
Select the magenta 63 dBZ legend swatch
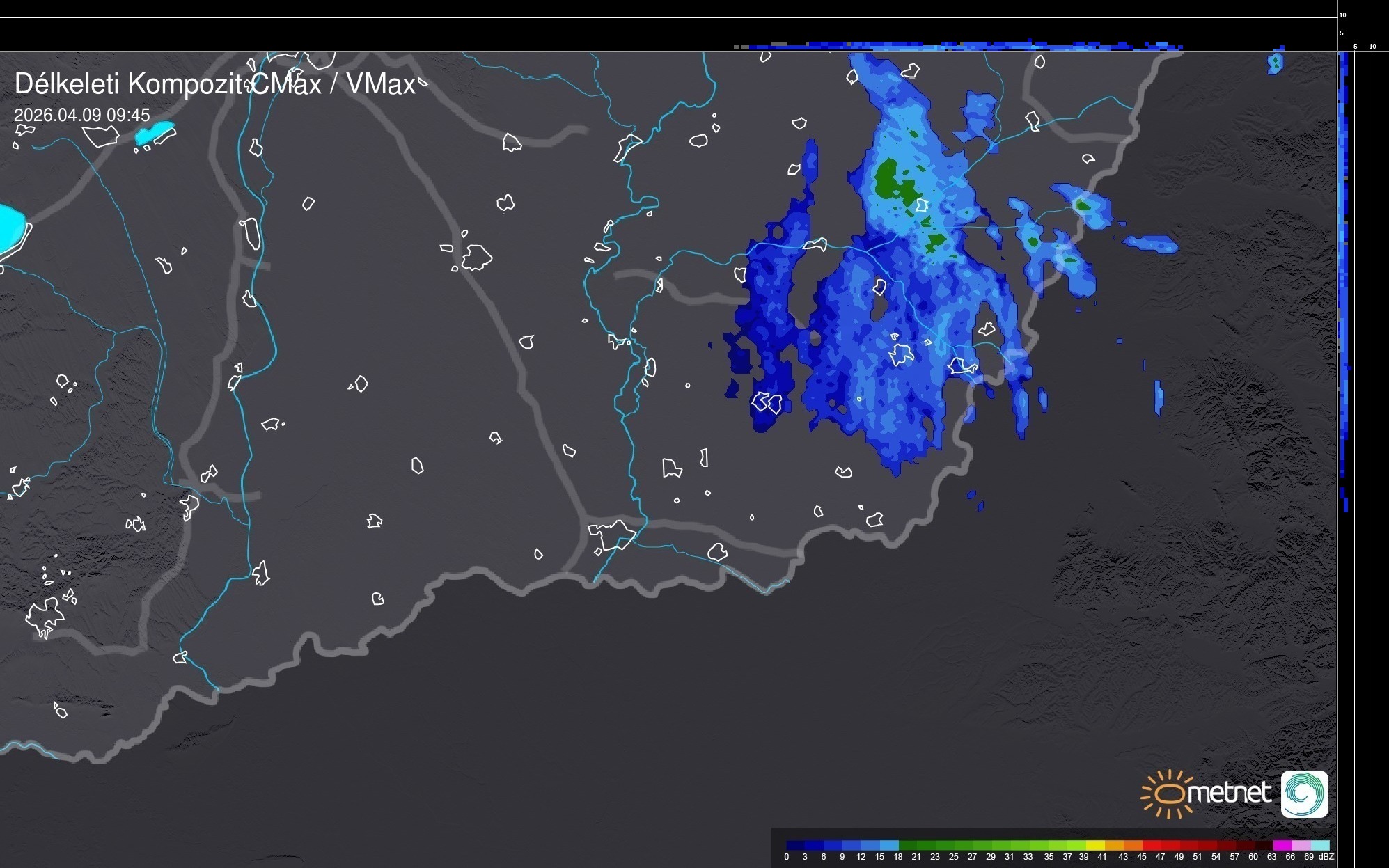(1282, 845)
